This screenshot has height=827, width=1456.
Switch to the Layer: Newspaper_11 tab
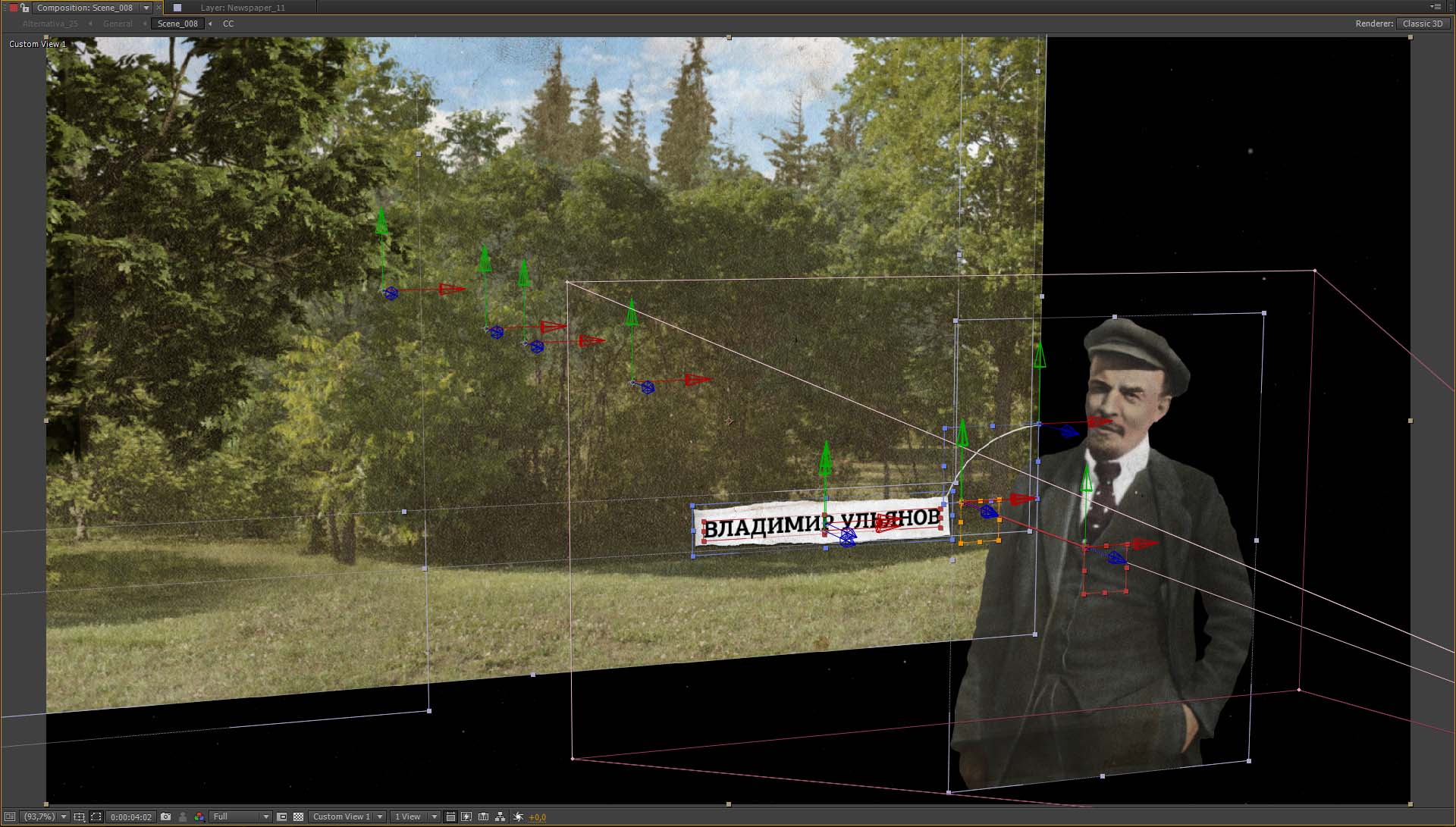(243, 8)
